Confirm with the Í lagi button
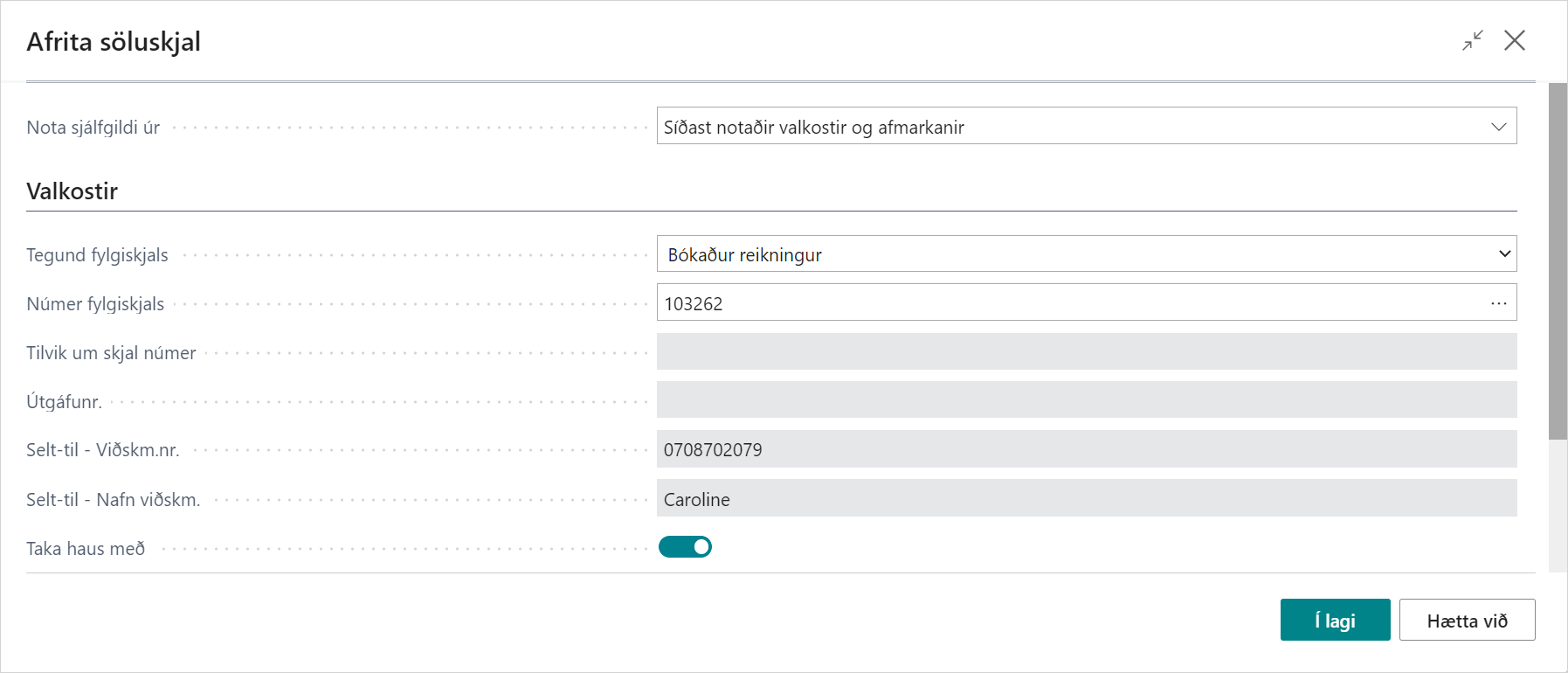This screenshot has width=1568, height=673. click(1335, 621)
